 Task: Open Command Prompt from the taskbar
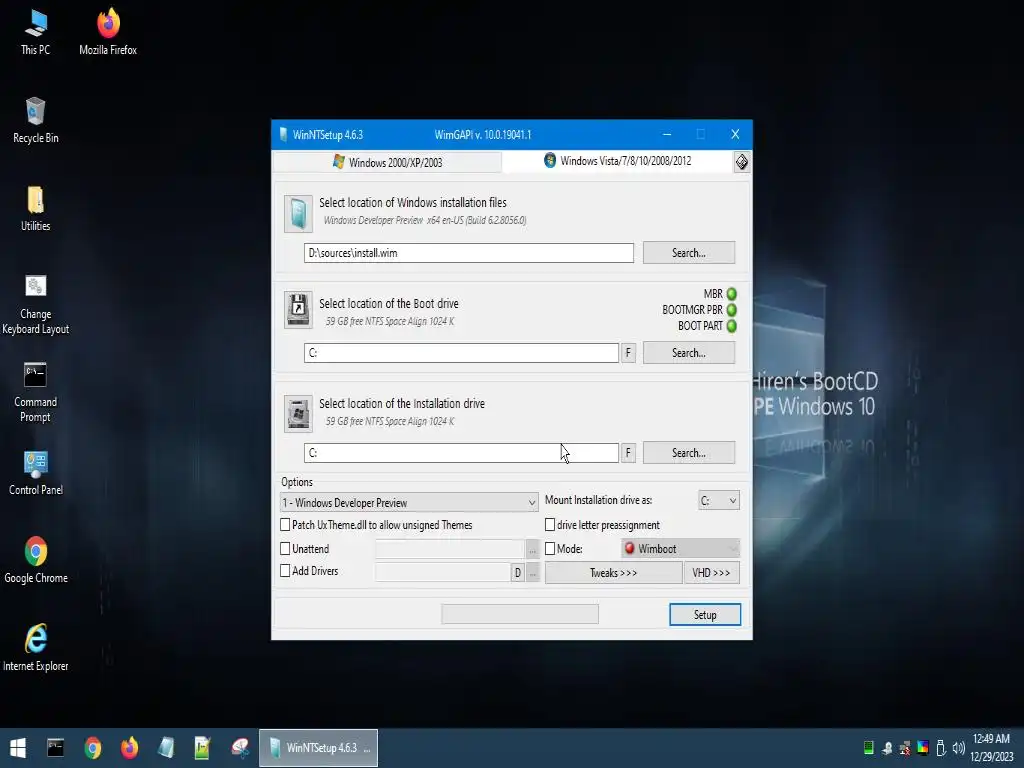click(x=56, y=748)
